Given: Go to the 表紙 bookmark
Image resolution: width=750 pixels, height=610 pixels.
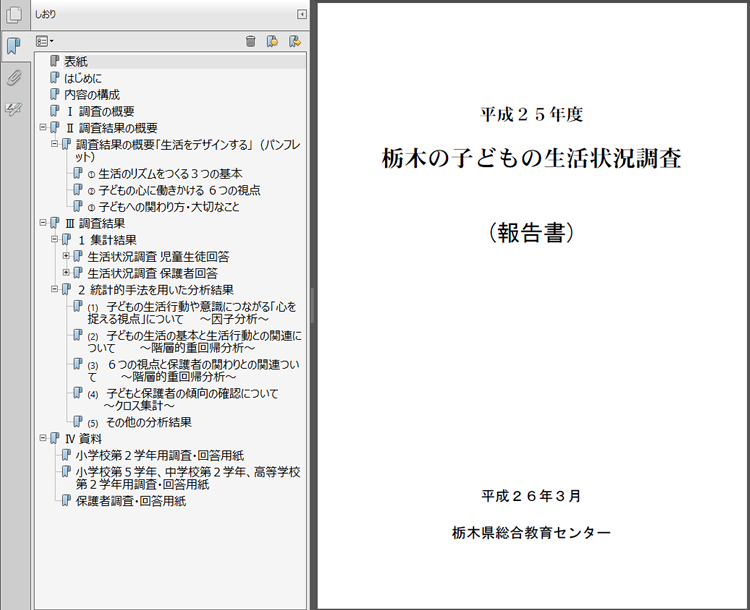Looking at the screenshot, I should click(76, 61).
